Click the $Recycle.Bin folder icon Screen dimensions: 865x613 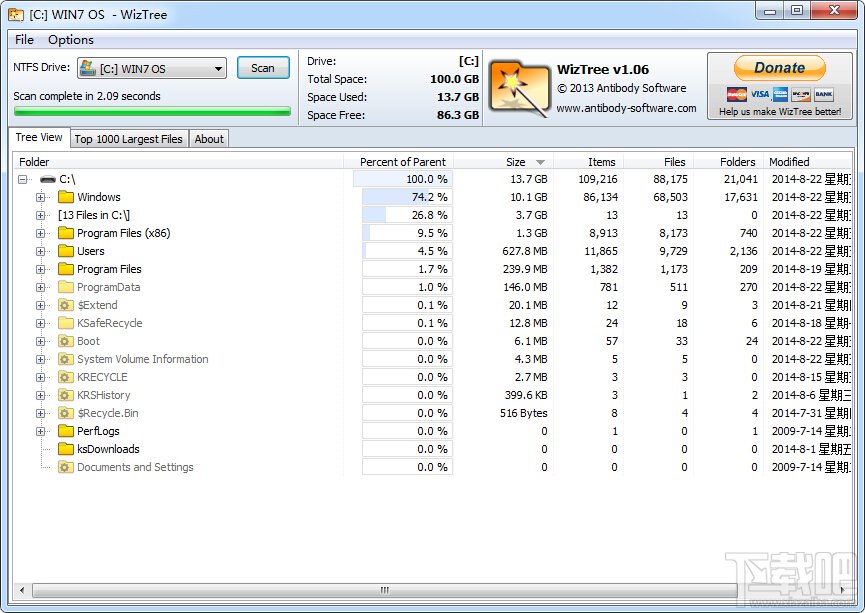[66, 413]
